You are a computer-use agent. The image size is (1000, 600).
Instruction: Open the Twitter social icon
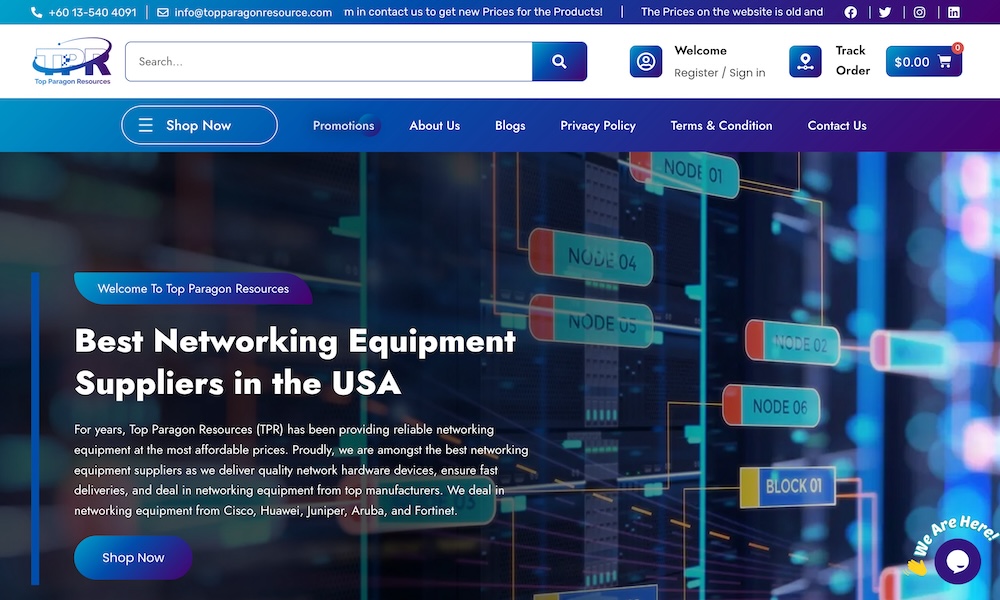[x=885, y=12]
